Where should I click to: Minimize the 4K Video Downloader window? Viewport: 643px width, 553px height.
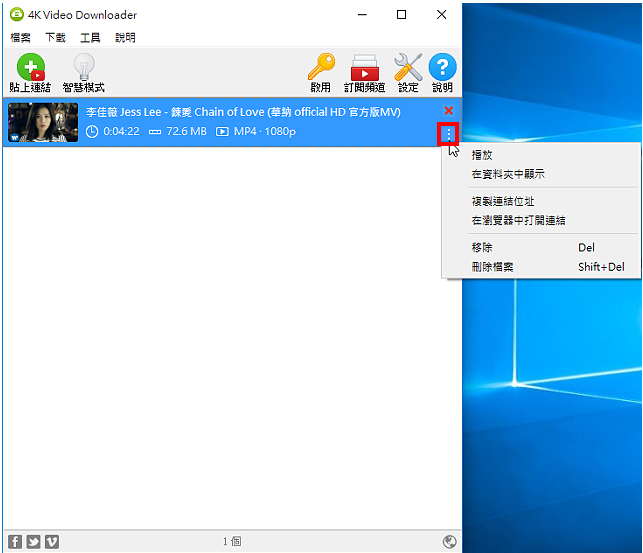click(x=362, y=15)
